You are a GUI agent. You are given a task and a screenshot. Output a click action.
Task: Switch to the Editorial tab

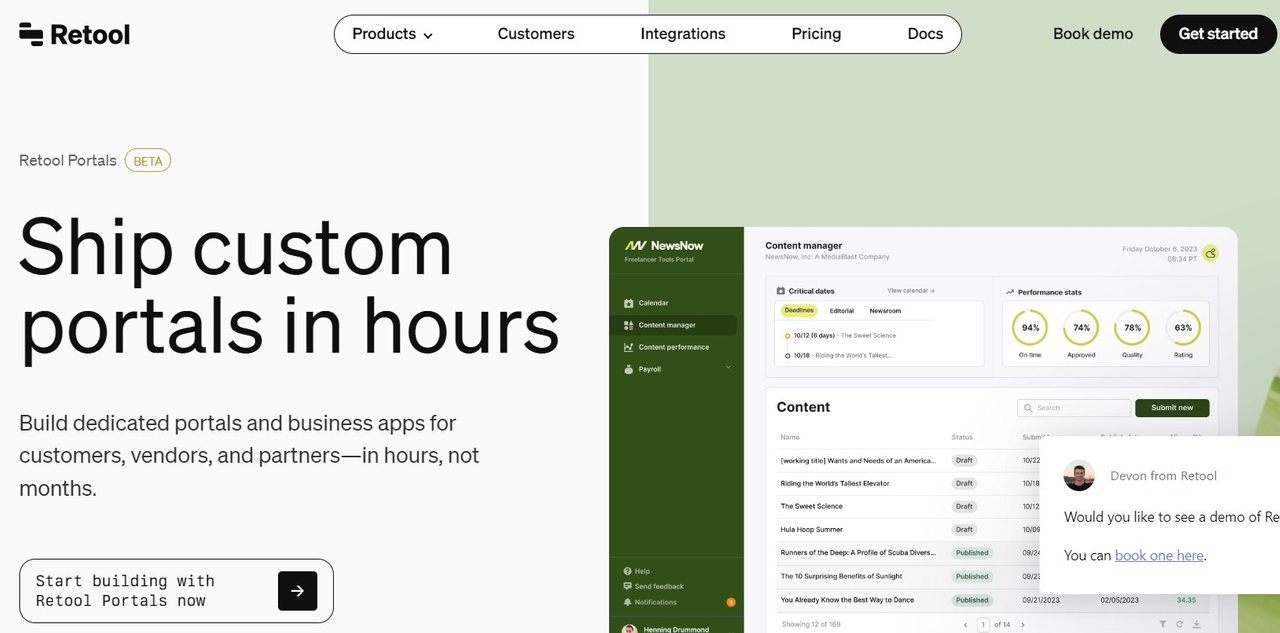point(842,311)
